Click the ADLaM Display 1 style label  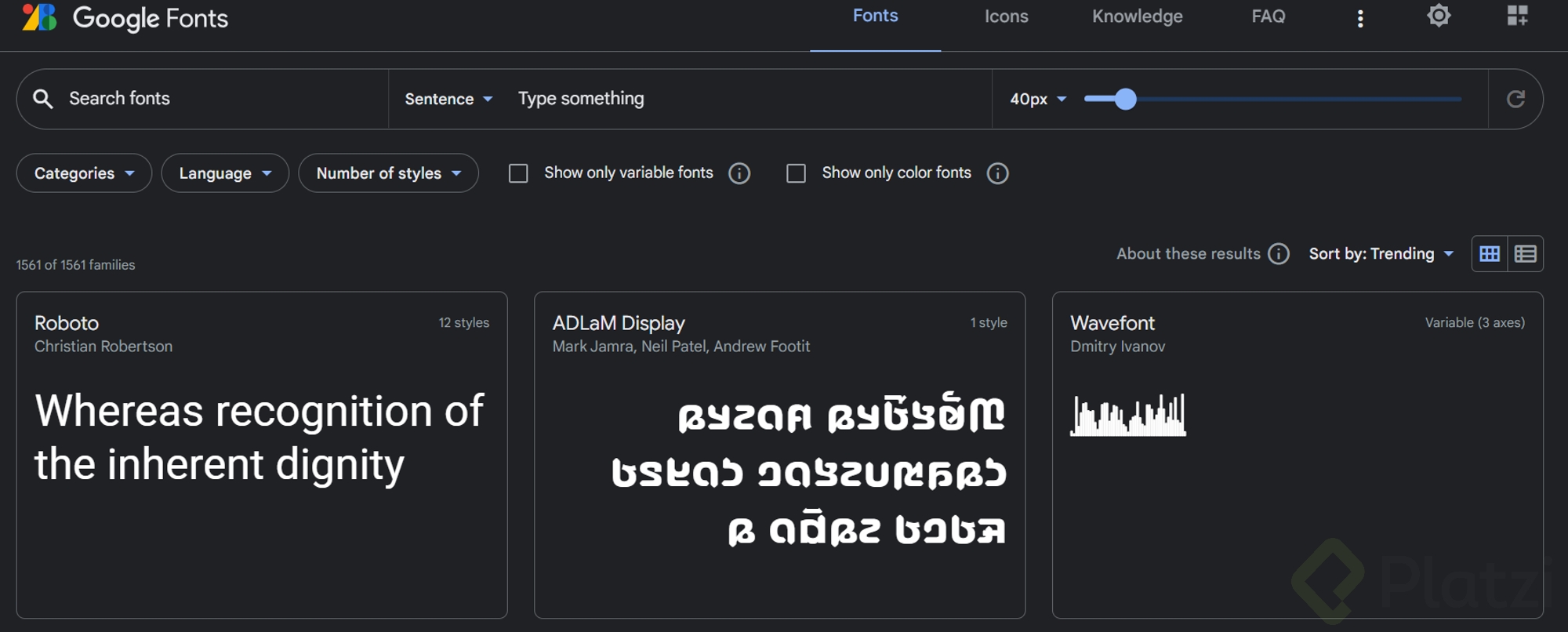989,323
